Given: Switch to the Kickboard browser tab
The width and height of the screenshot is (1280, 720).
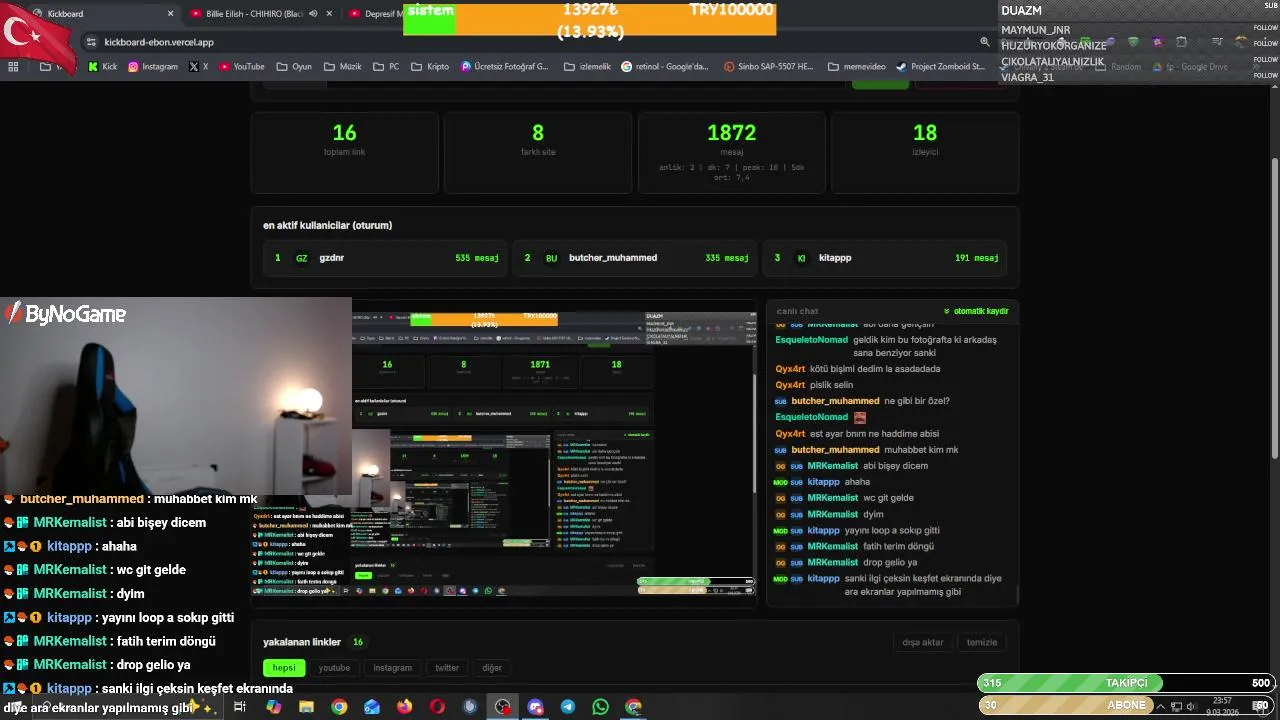Looking at the screenshot, I should (x=103, y=14).
